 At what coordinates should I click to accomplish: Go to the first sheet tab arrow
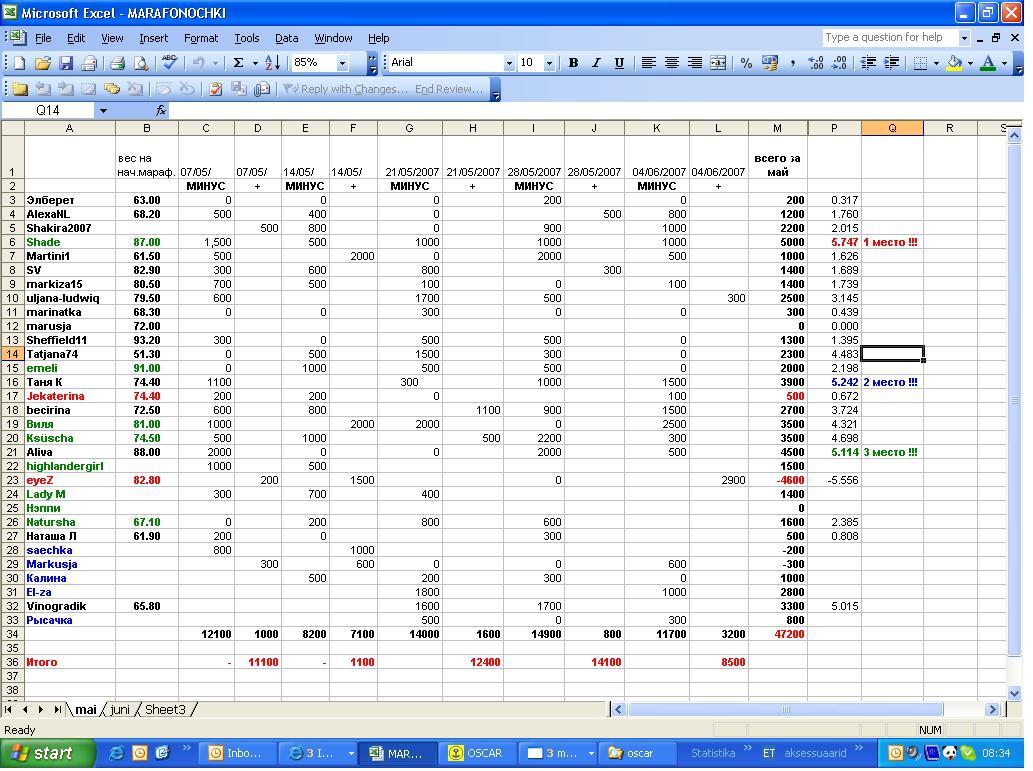pyautogui.click(x=9, y=710)
